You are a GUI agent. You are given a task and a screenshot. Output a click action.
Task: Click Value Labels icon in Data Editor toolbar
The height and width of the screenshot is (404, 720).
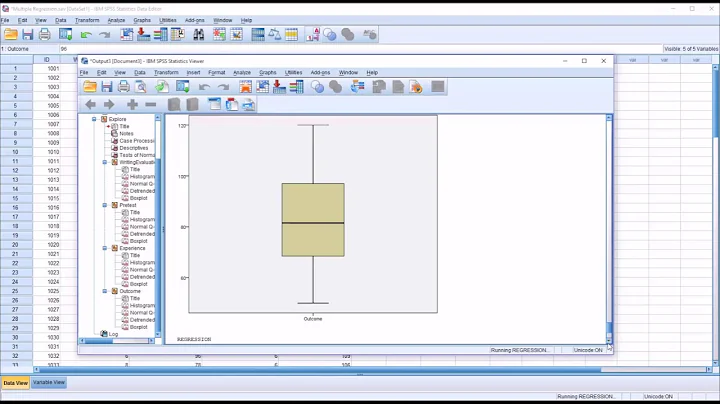coord(313,34)
